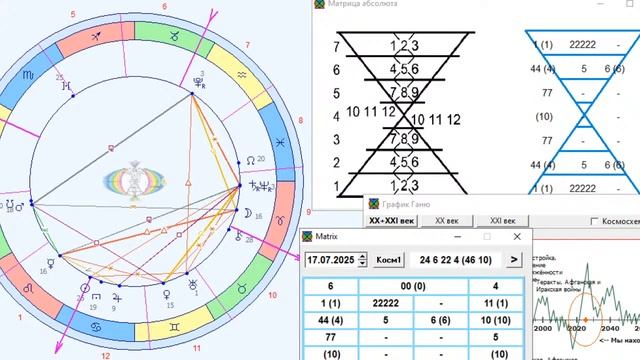640x360 pixels.
Task: Click the Cancer sign segment
Action: click(96, 327)
